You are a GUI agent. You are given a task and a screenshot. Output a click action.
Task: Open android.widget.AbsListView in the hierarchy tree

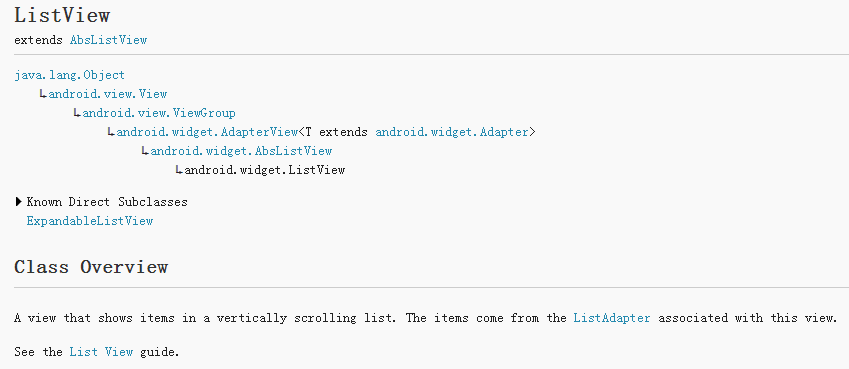[x=241, y=151]
